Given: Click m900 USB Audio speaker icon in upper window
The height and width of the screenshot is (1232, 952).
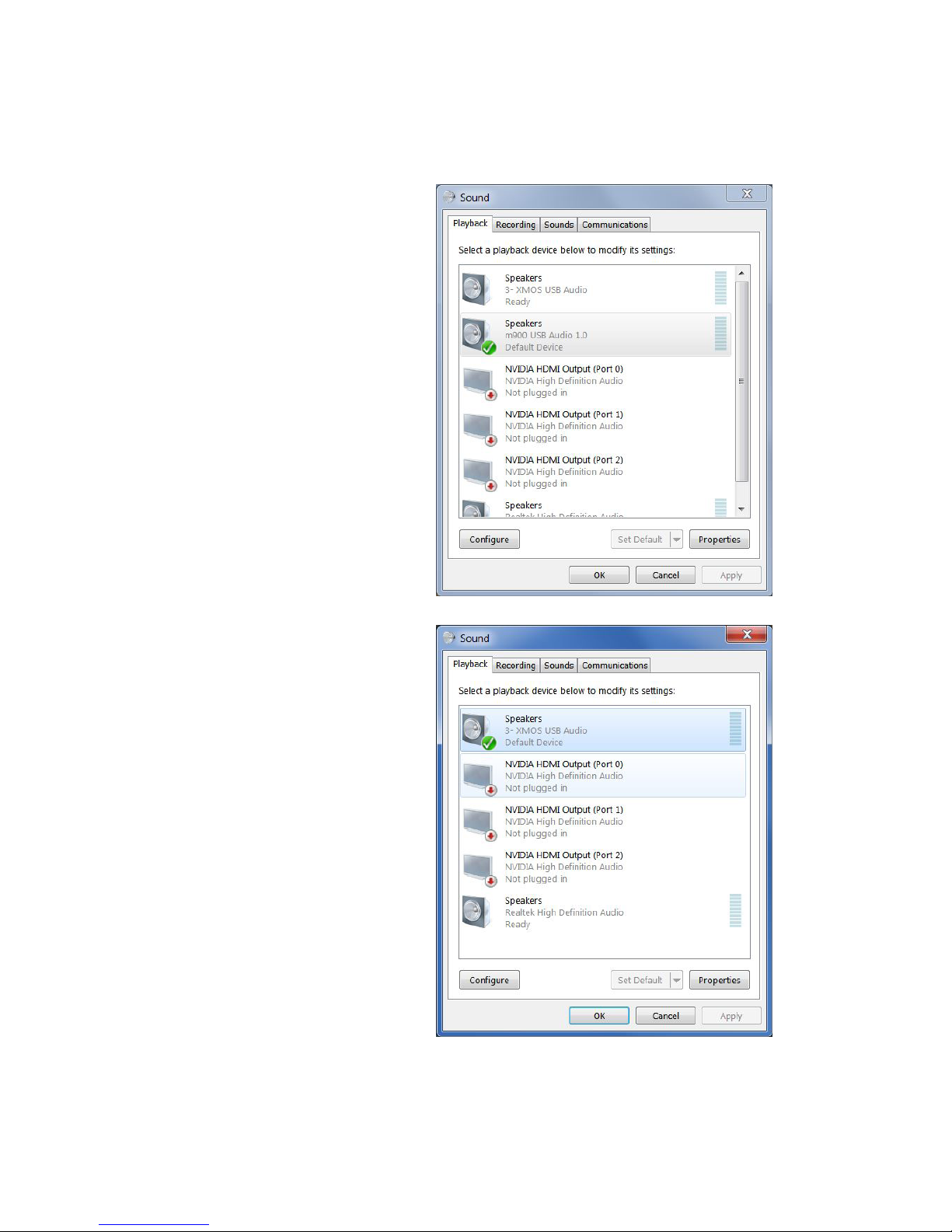Looking at the screenshot, I should coord(479,336).
